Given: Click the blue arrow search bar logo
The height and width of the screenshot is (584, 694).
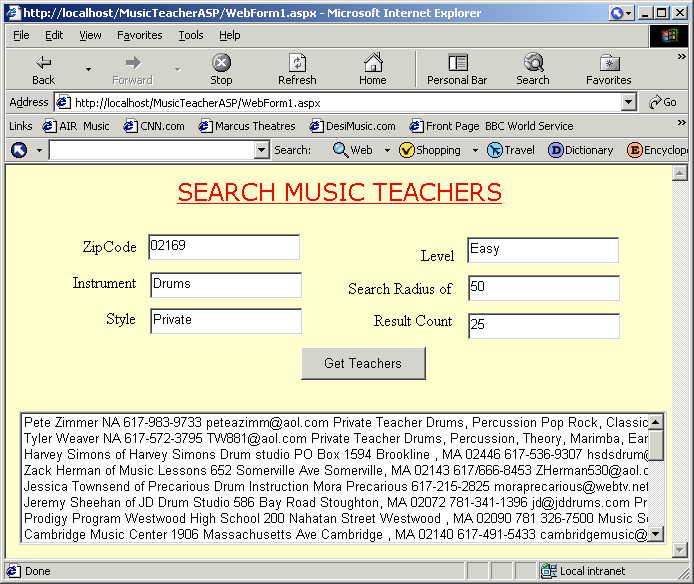Looking at the screenshot, I should click(x=19, y=150).
